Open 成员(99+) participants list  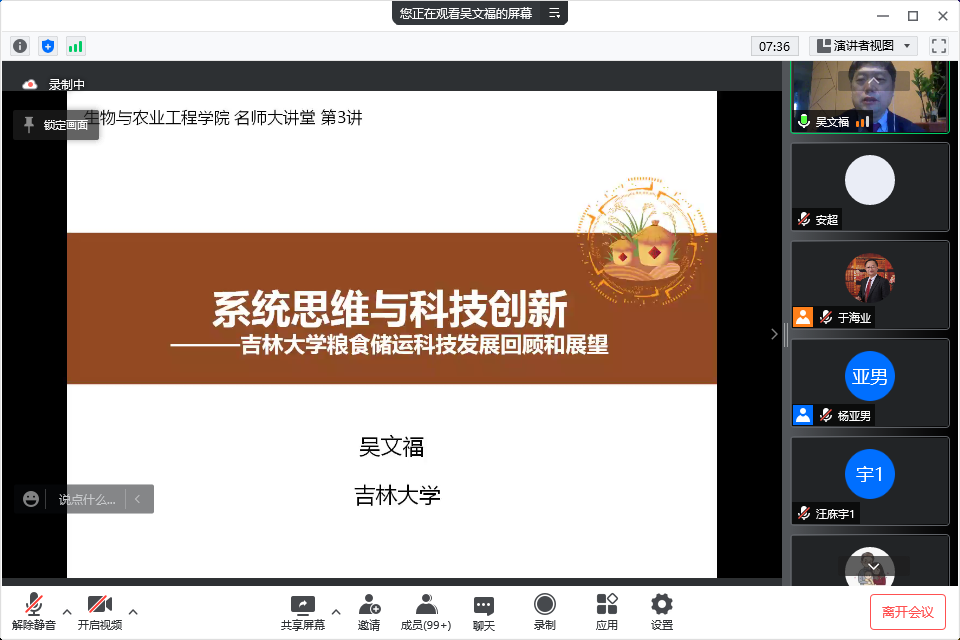[x=426, y=611]
